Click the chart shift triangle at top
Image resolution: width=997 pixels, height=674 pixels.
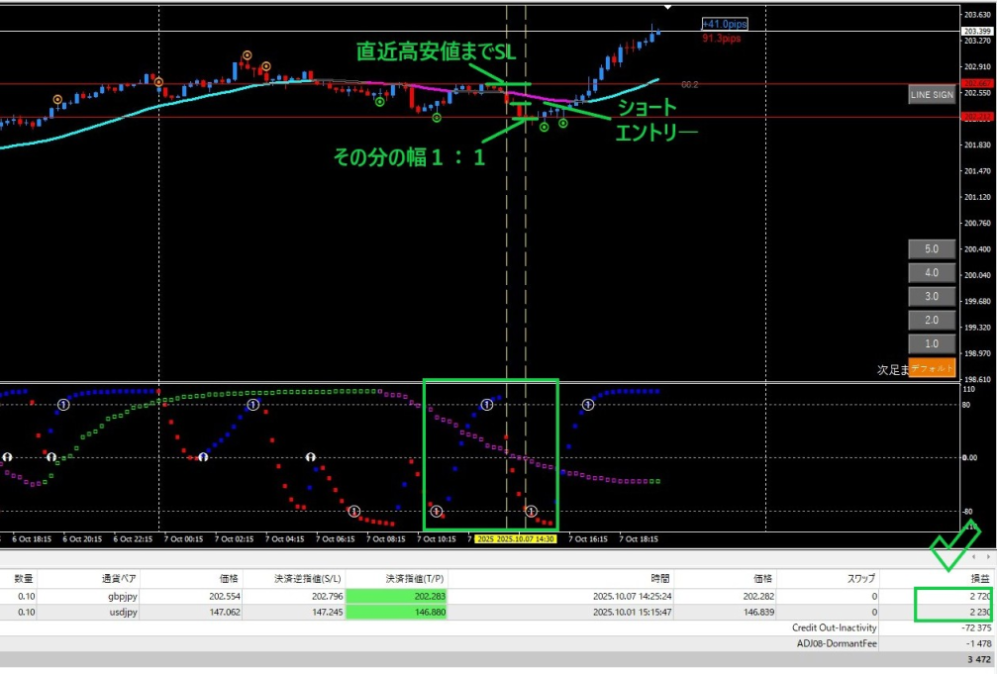(668, 7)
